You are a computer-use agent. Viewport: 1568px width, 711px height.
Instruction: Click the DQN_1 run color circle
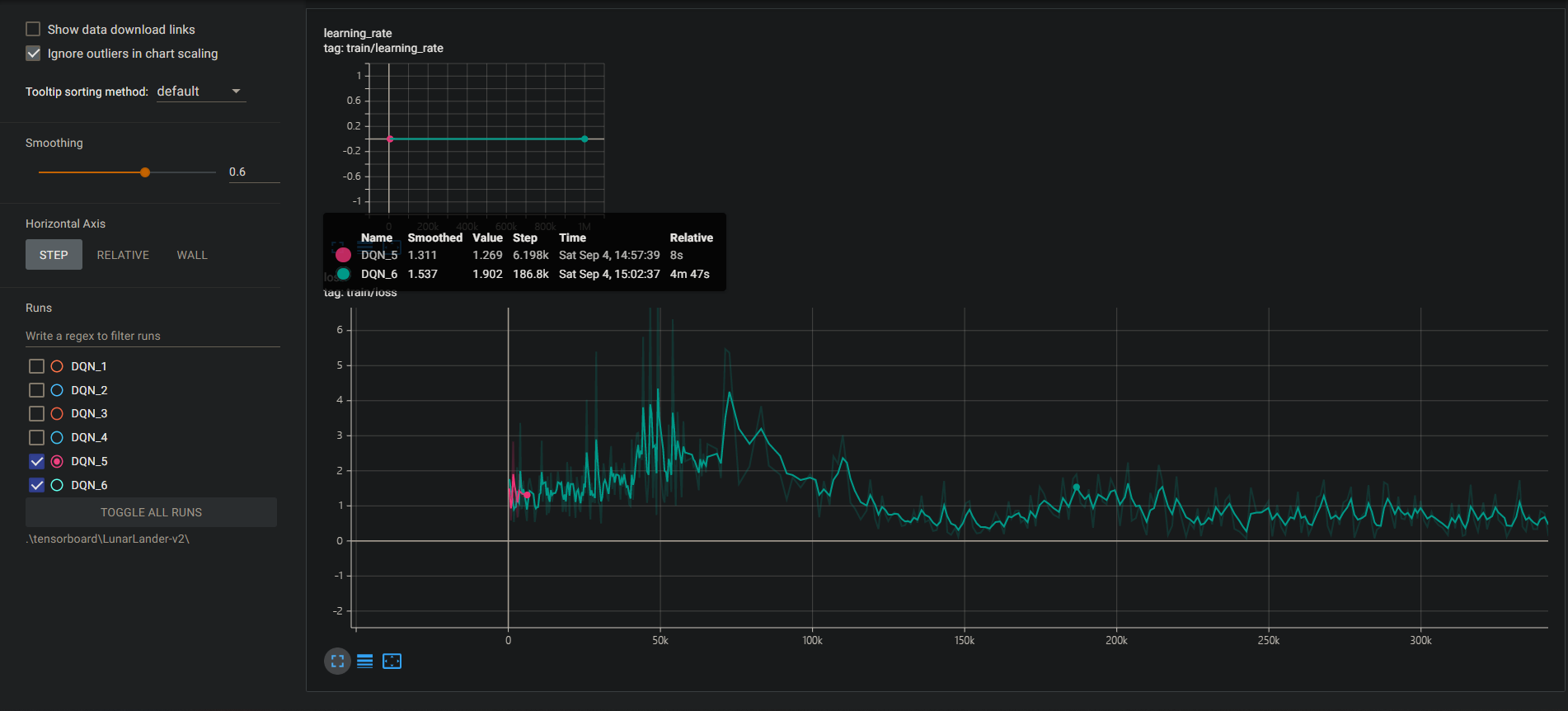pyautogui.click(x=57, y=366)
